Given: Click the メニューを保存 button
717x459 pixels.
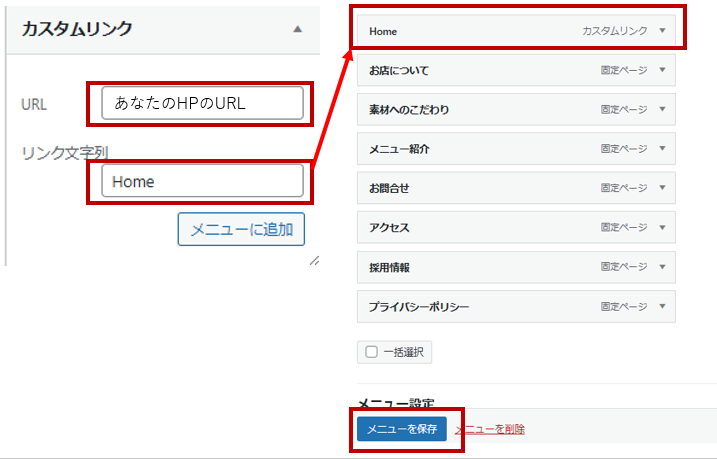Looking at the screenshot, I should coord(401,429).
